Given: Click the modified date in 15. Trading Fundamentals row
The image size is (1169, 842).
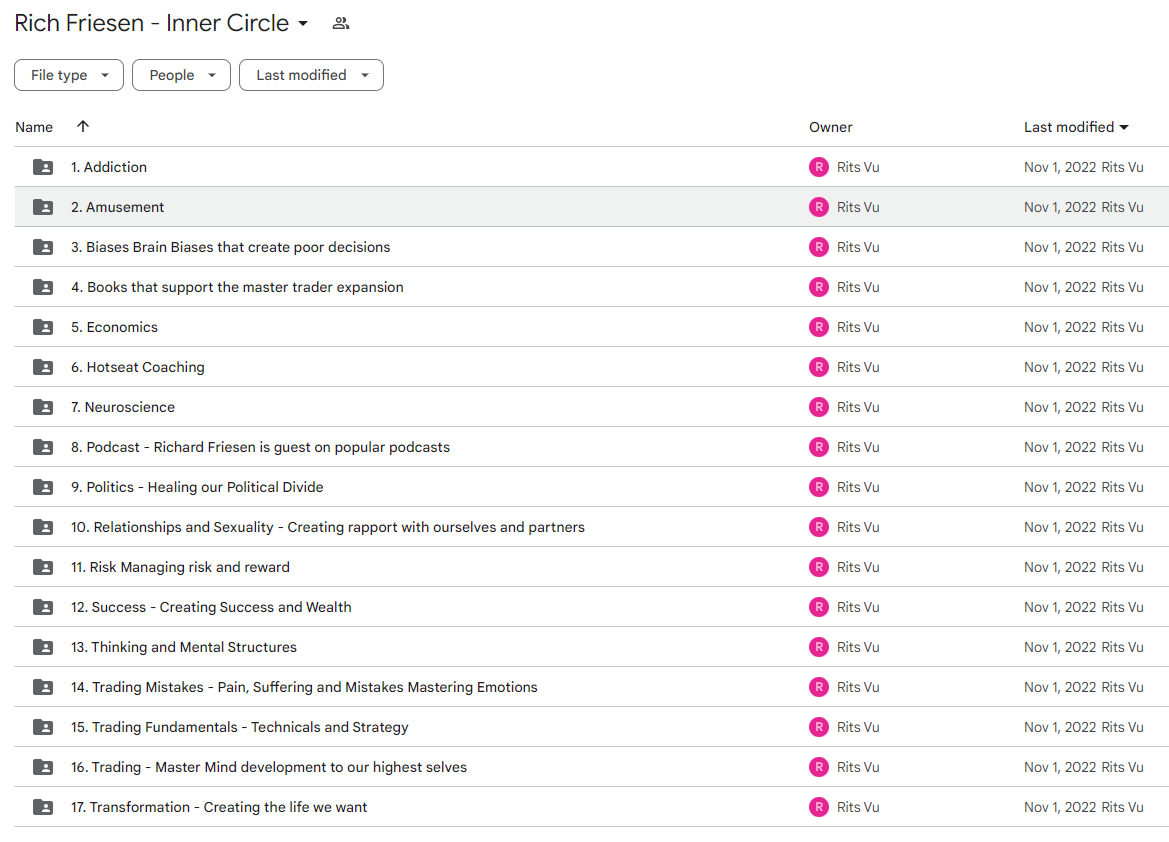Looking at the screenshot, I should (x=1060, y=727).
